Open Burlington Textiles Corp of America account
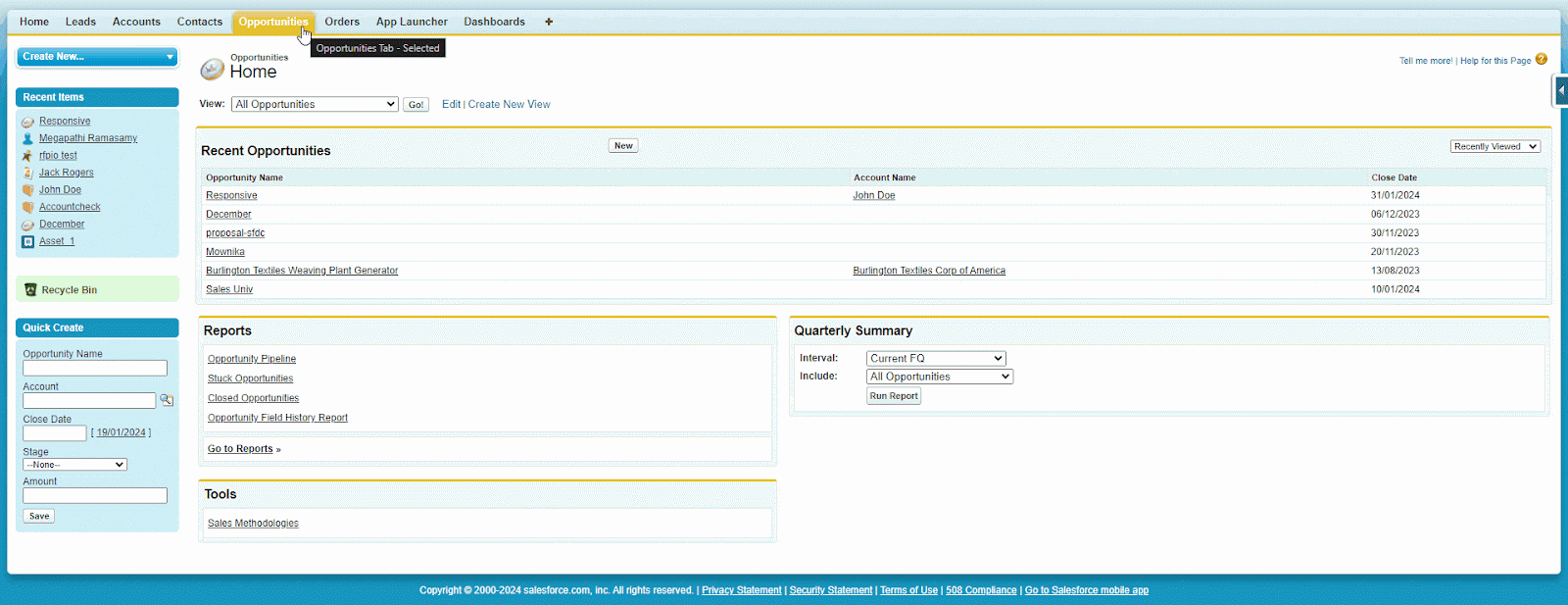Image resolution: width=1568 pixels, height=605 pixels. click(929, 271)
